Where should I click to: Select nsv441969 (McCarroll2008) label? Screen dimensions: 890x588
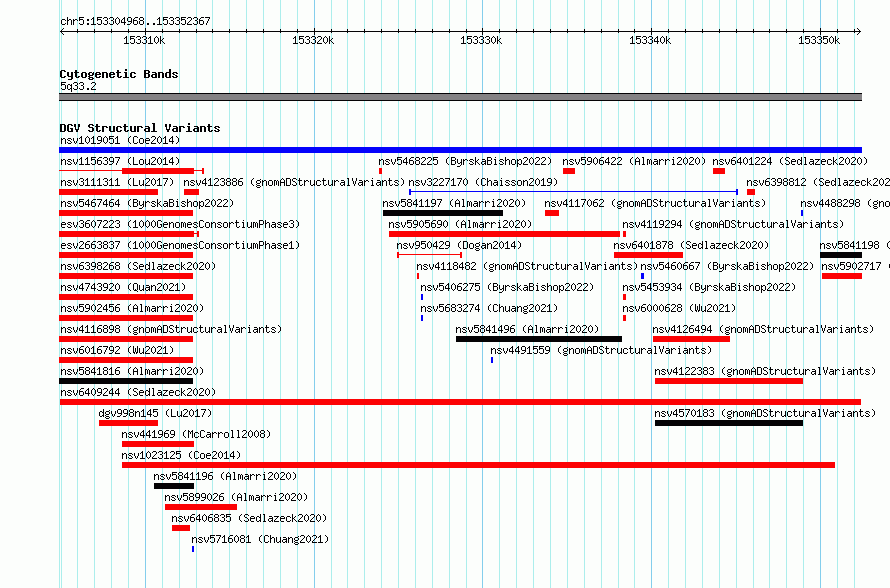click(x=196, y=434)
